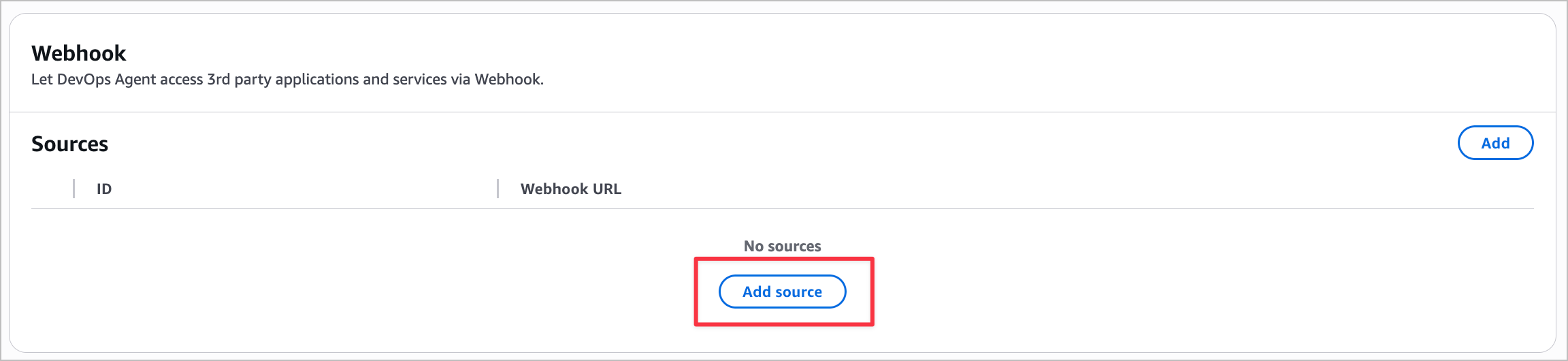This screenshot has width=1568, height=361.
Task: Click the word "Let" starting the description
Action: pyautogui.click(x=42, y=80)
